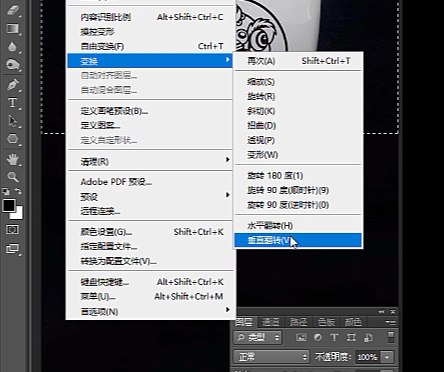Select the highlighted 变换 menu item
The height and width of the screenshot is (372, 444).
(150, 61)
